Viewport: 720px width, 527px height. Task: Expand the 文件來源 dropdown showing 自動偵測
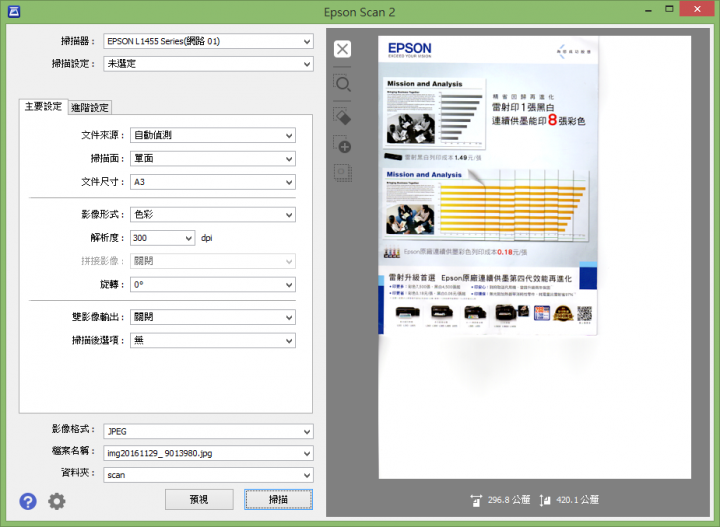(x=213, y=135)
